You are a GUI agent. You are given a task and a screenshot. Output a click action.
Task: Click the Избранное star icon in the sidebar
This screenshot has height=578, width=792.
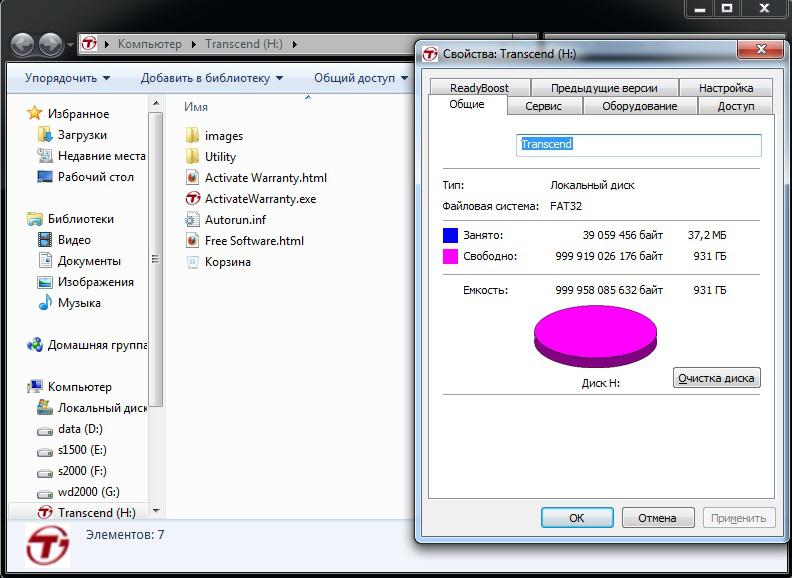pyautogui.click(x=34, y=113)
